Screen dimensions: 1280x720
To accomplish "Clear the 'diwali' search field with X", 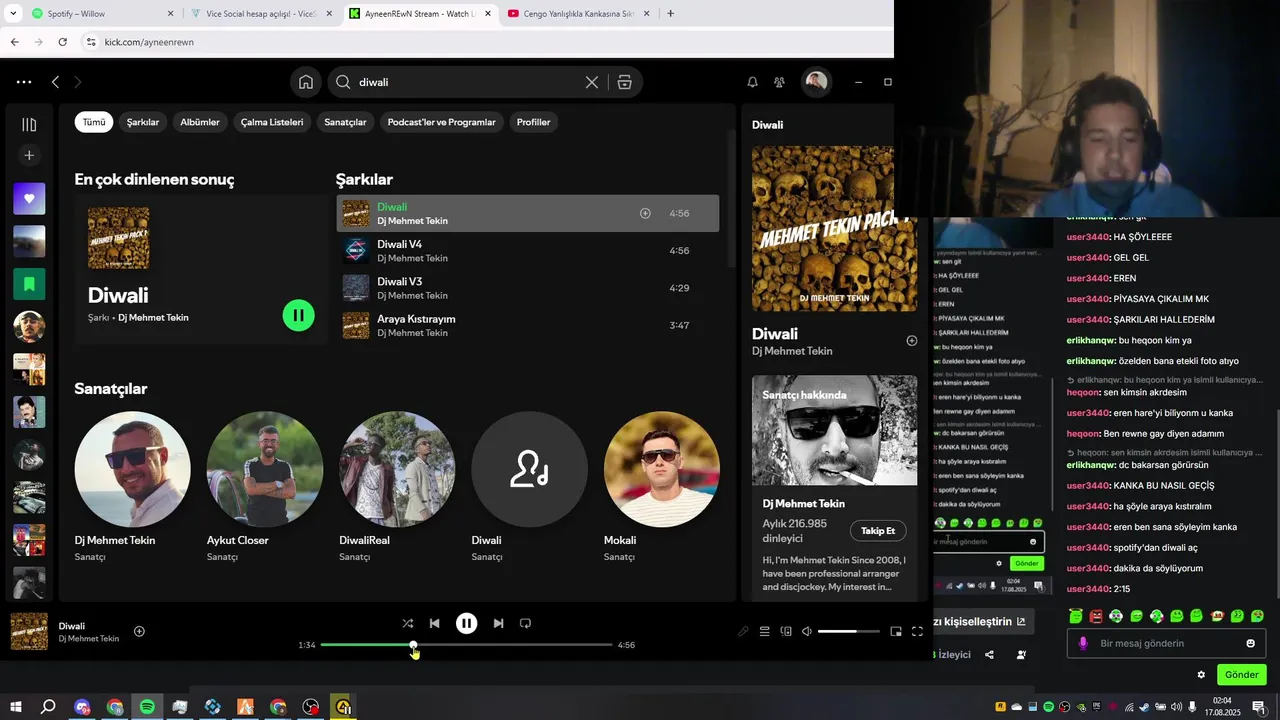I will [x=592, y=82].
